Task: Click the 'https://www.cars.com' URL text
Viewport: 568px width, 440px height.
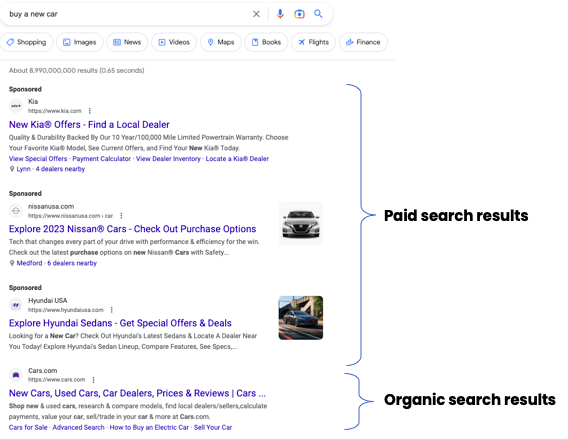Action: 57,380
